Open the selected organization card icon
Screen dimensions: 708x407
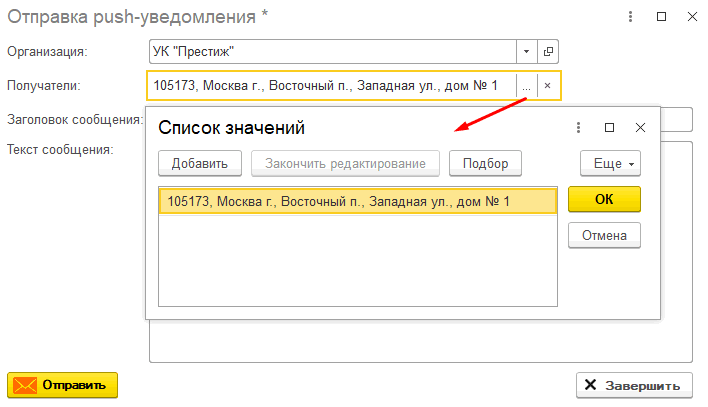pos(549,51)
